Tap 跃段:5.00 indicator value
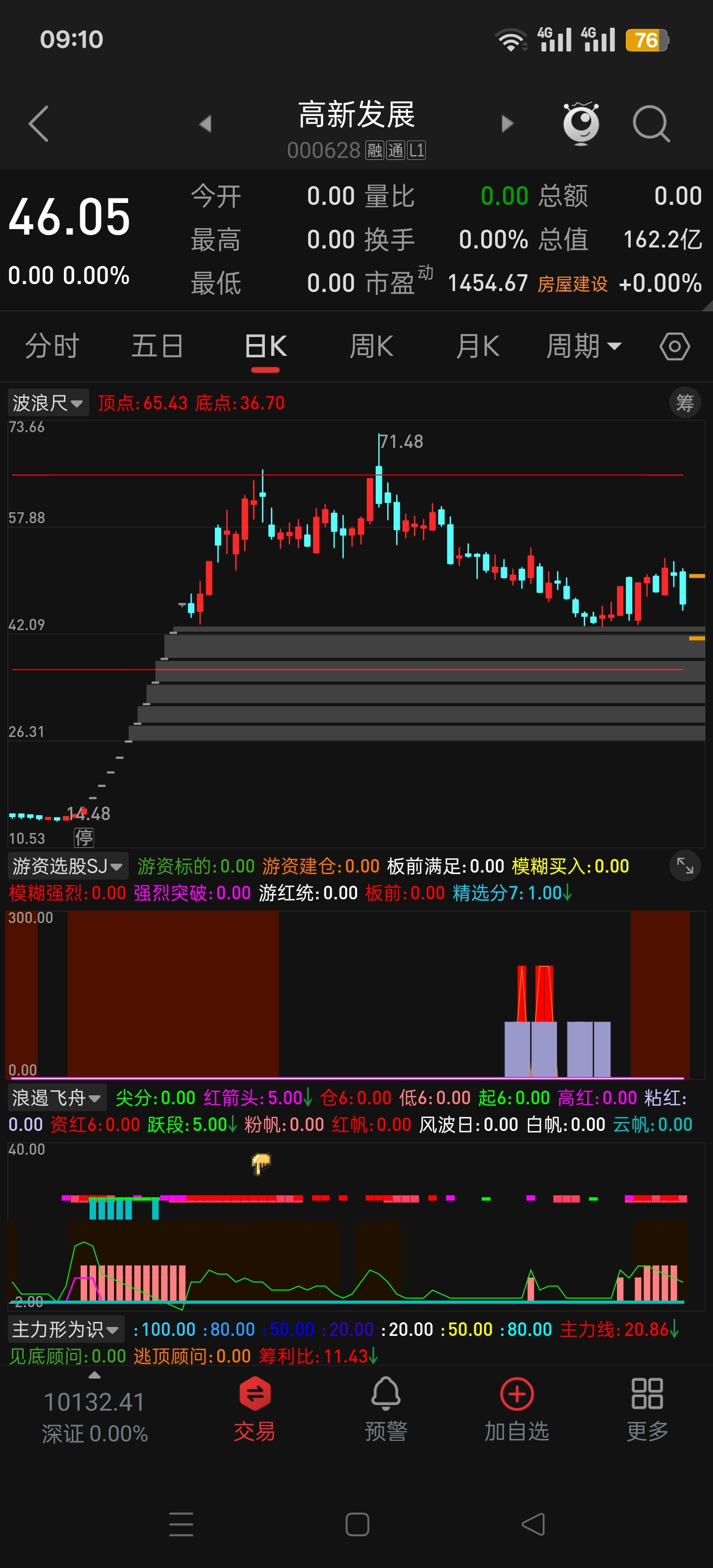This screenshot has height=1568, width=713. pos(192,1124)
